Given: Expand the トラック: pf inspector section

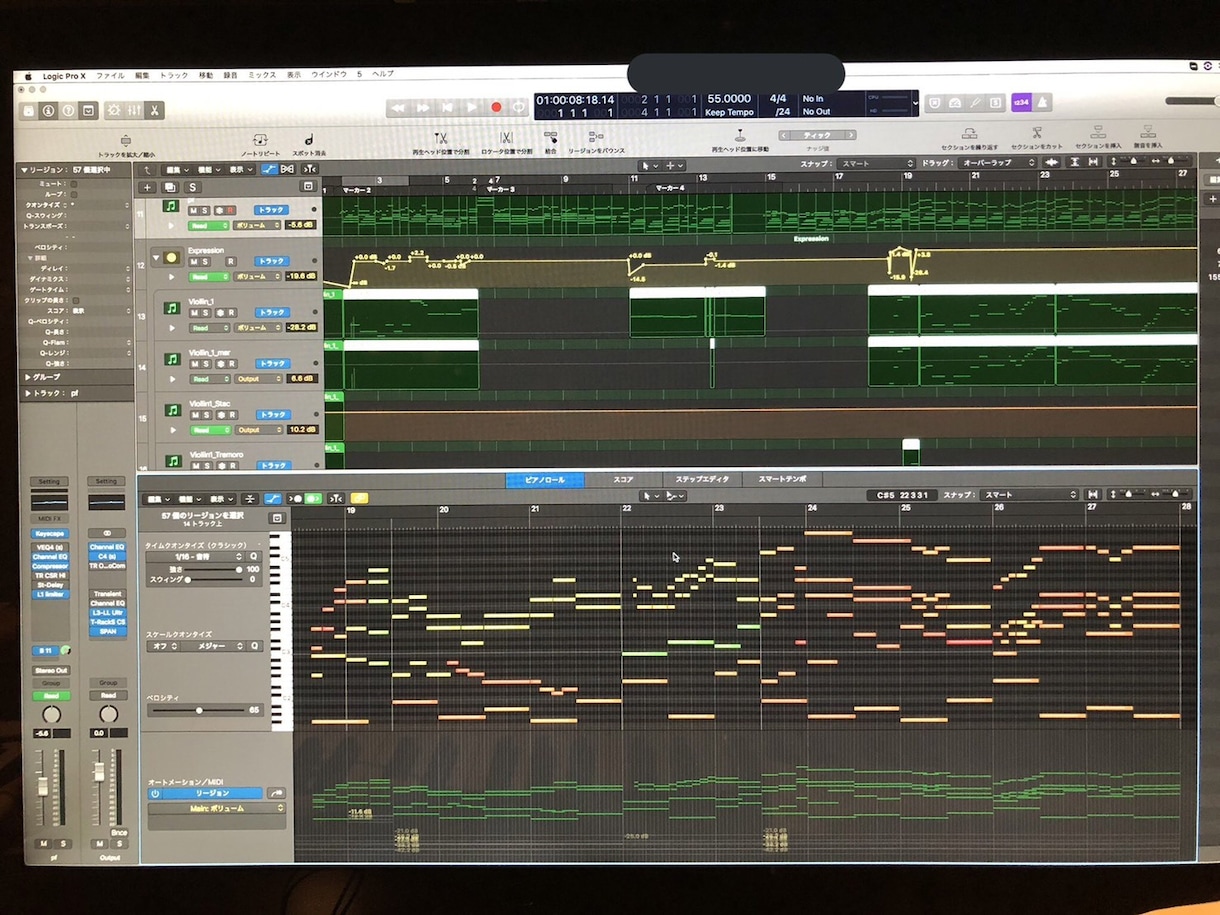Looking at the screenshot, I should point(28,393).
